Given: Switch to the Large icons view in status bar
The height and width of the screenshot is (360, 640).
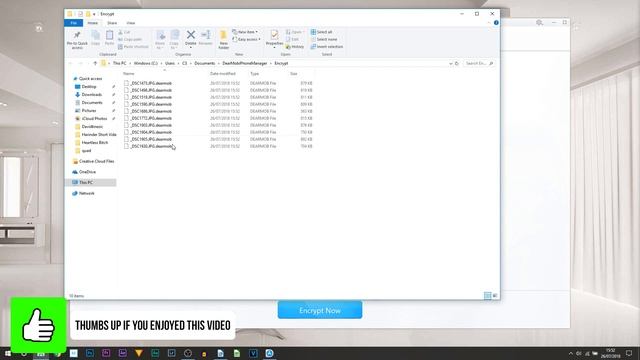Looking at the screenshot, I should click(x=495, y=296).
